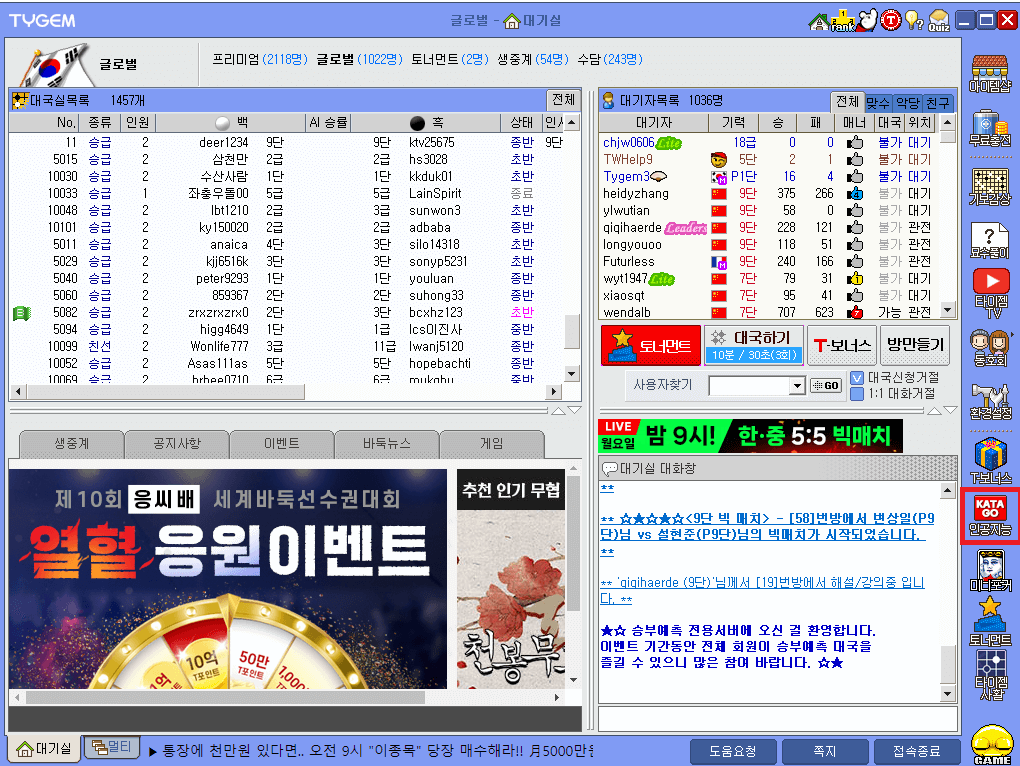
Task: Open the 아이템샵 item shop icon
Action: [990, 73]
